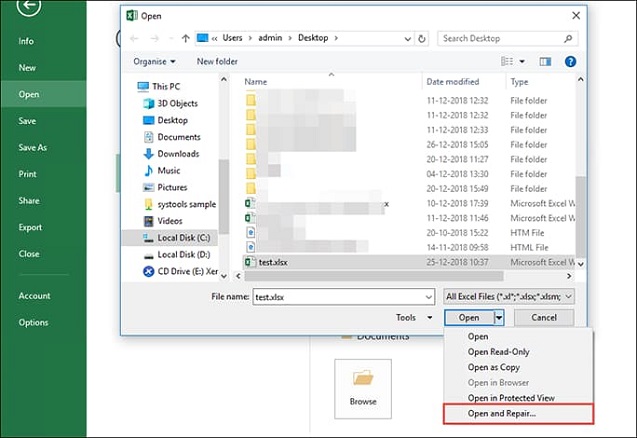Open Documents in the navigation pane
Image resolution: width=637 pixels, height=438 pixels.
(x=172, y=137)
